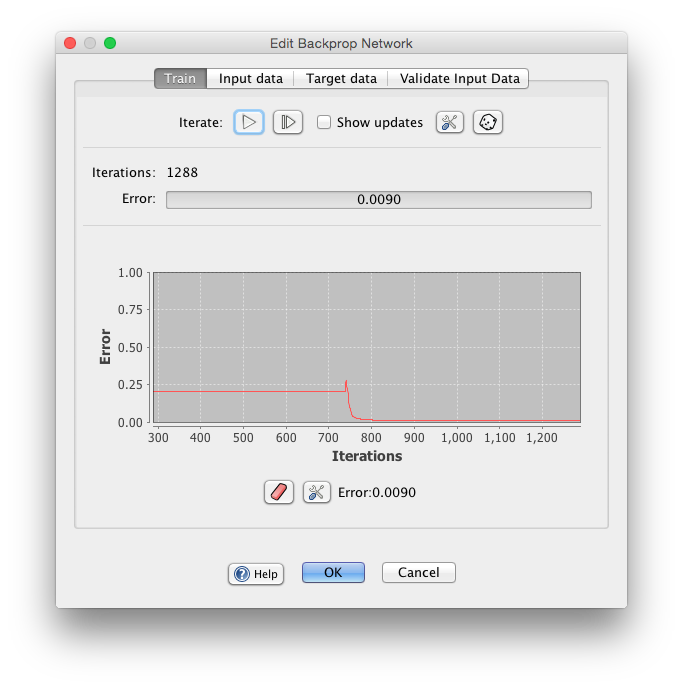Screen dimensions: 683x688
Task: Click the Help question mark icon
Action: 241,574
